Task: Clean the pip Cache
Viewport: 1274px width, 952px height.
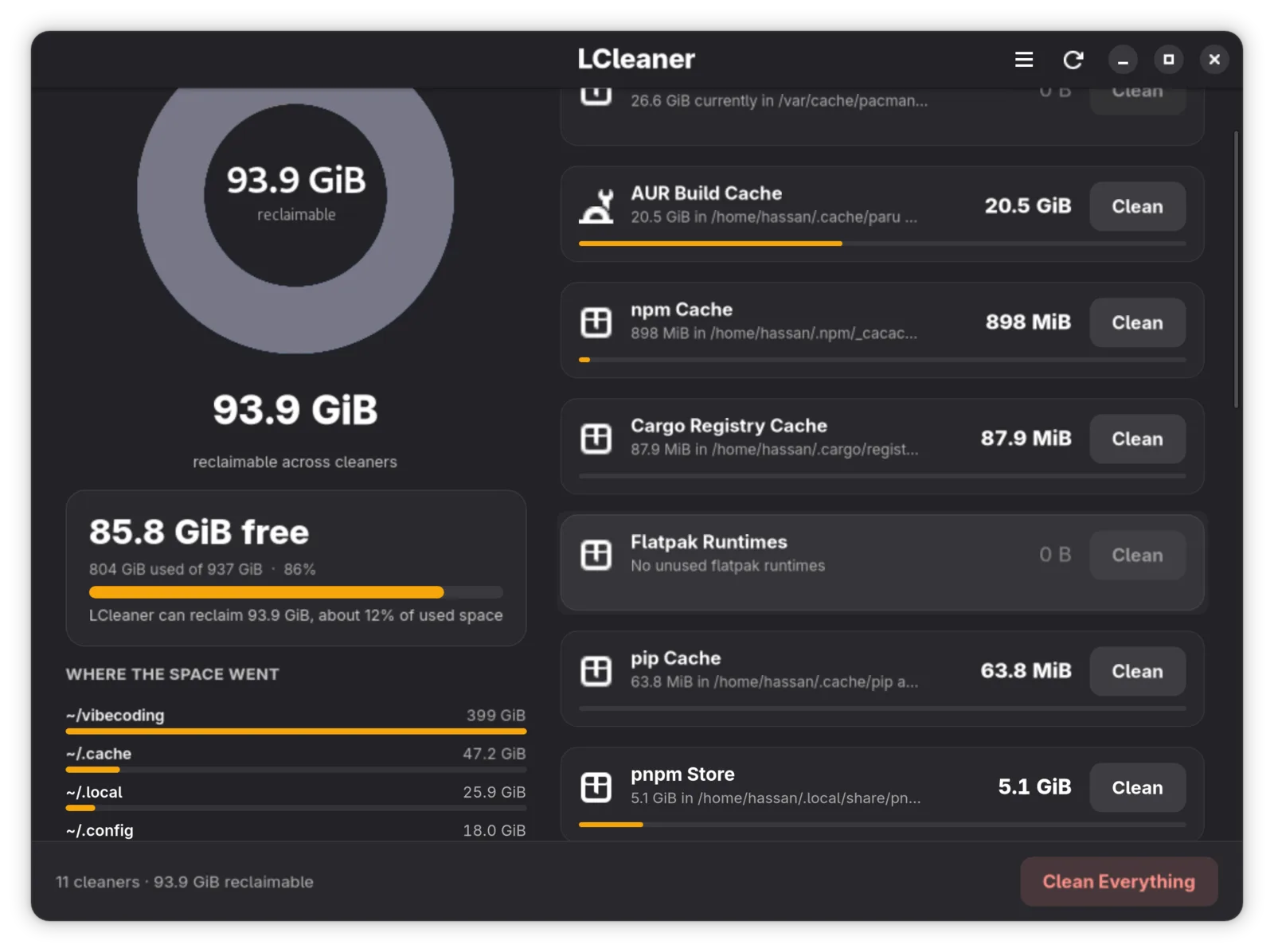Action: coord(1137,672)
